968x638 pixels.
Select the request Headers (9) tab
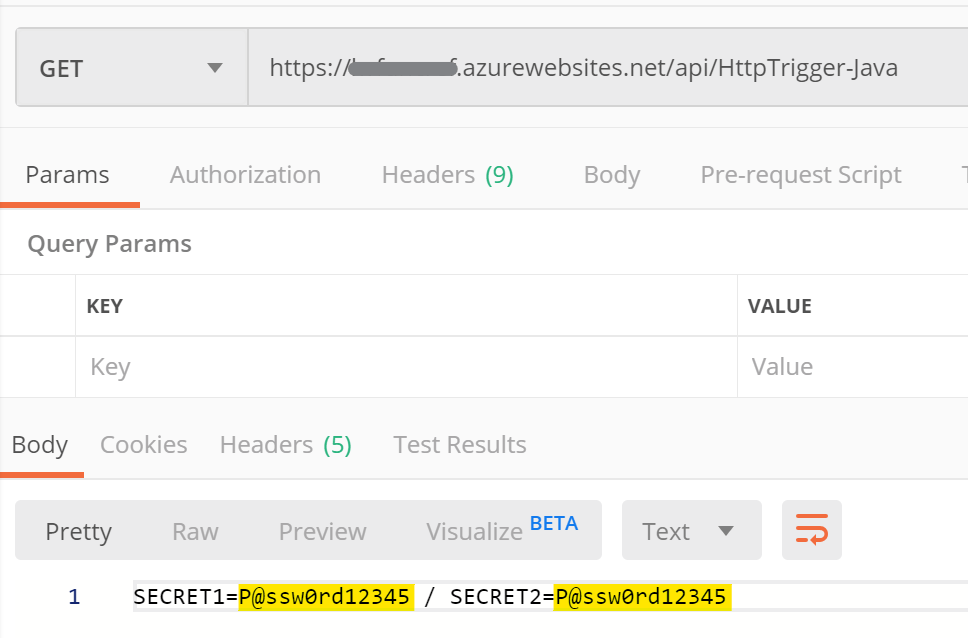[447, 175]
